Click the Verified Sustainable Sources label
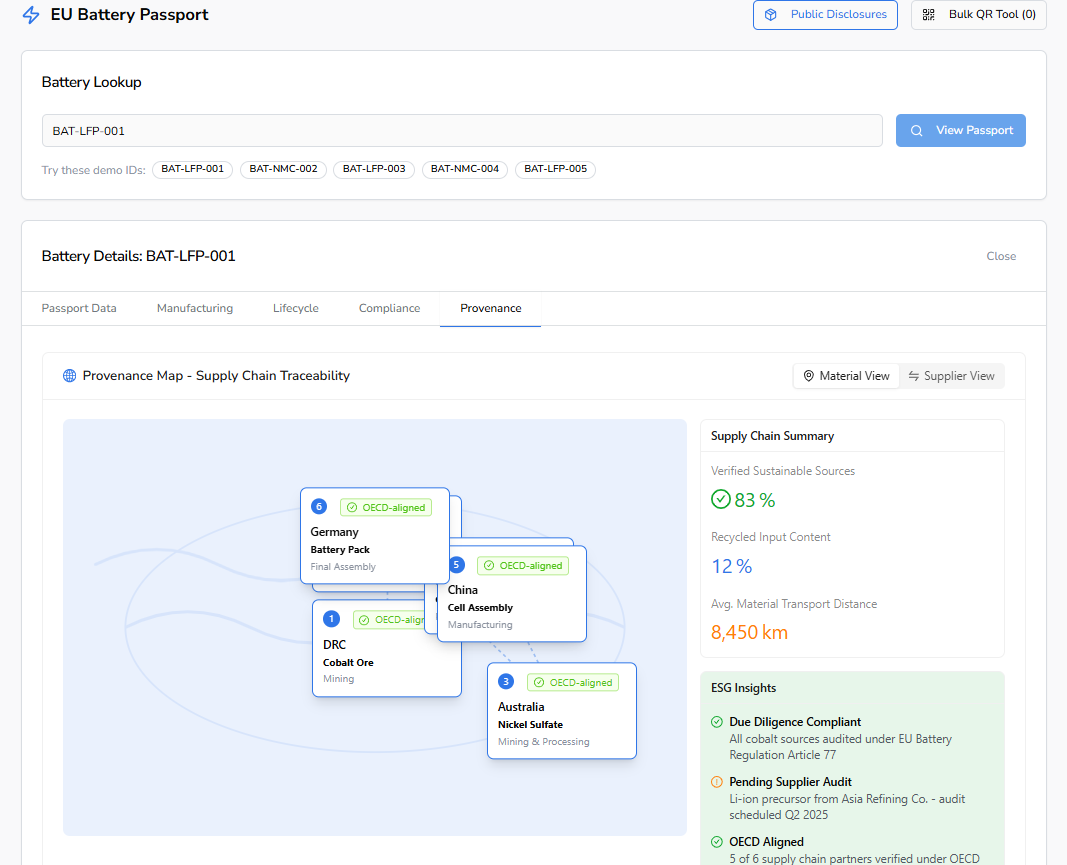This screenshot has height=865, width=1067. click(783, 471)
